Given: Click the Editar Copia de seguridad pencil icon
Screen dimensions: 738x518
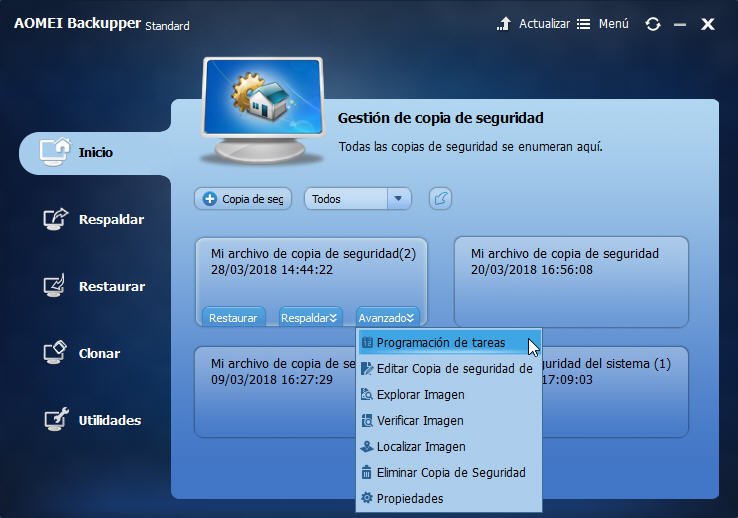Looking at the screenshot, I should pyautogui.click(x=367, y=368).
